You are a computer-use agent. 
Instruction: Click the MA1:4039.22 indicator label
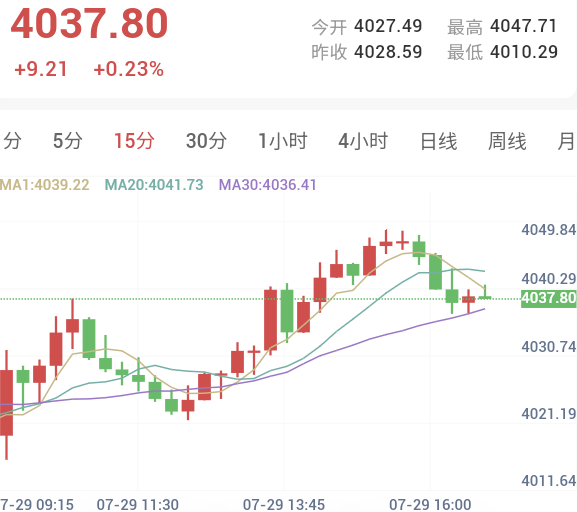coord(45,185)
